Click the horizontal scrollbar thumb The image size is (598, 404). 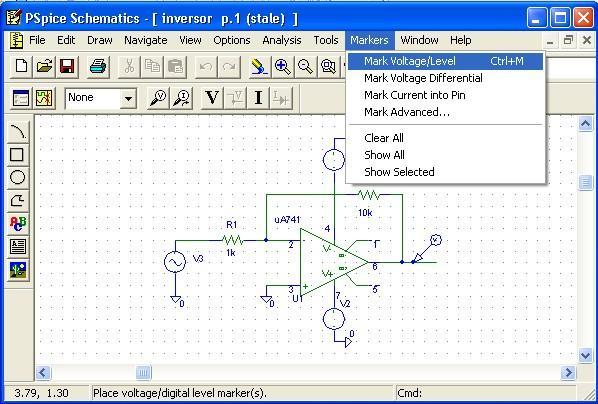pyautogui.click(x=143, y=372)
